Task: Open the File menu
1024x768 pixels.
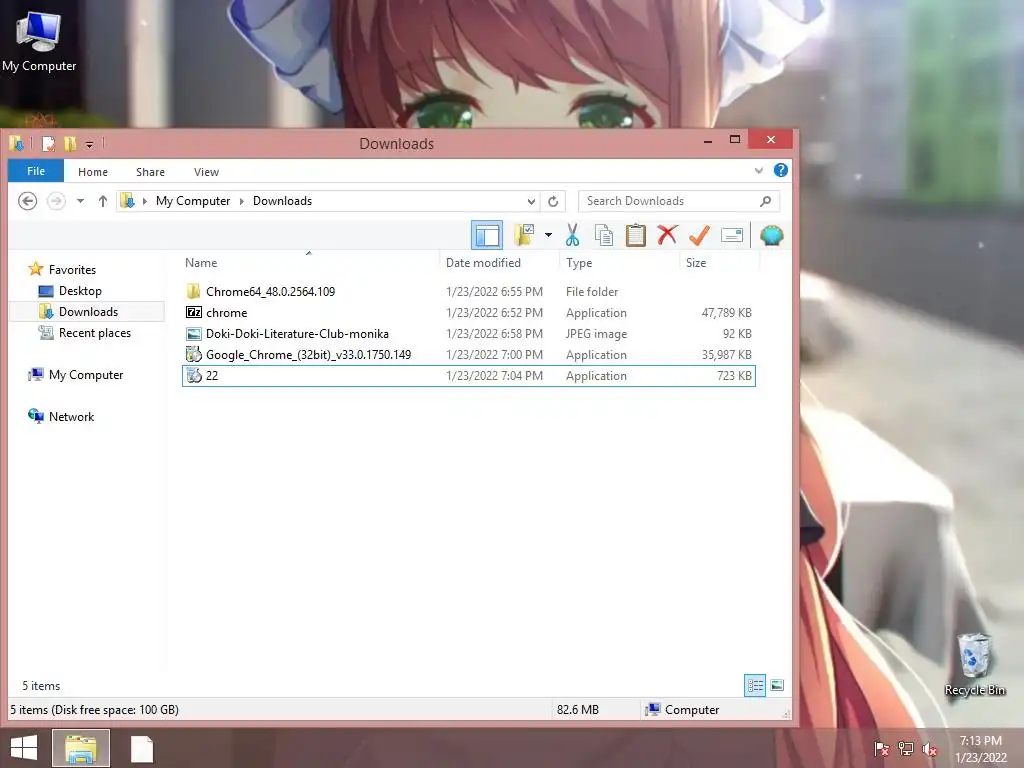Action: [36, 171]
